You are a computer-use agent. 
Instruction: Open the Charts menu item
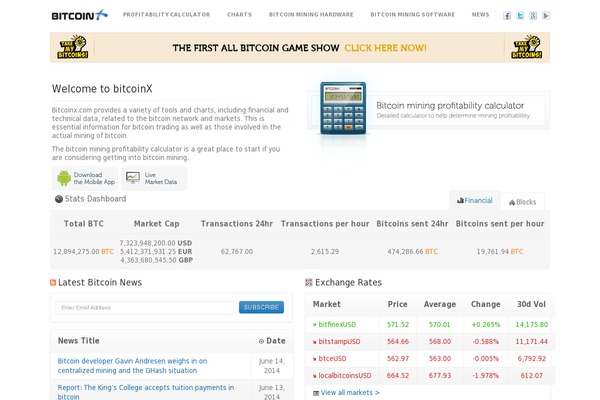click(240, 15)
